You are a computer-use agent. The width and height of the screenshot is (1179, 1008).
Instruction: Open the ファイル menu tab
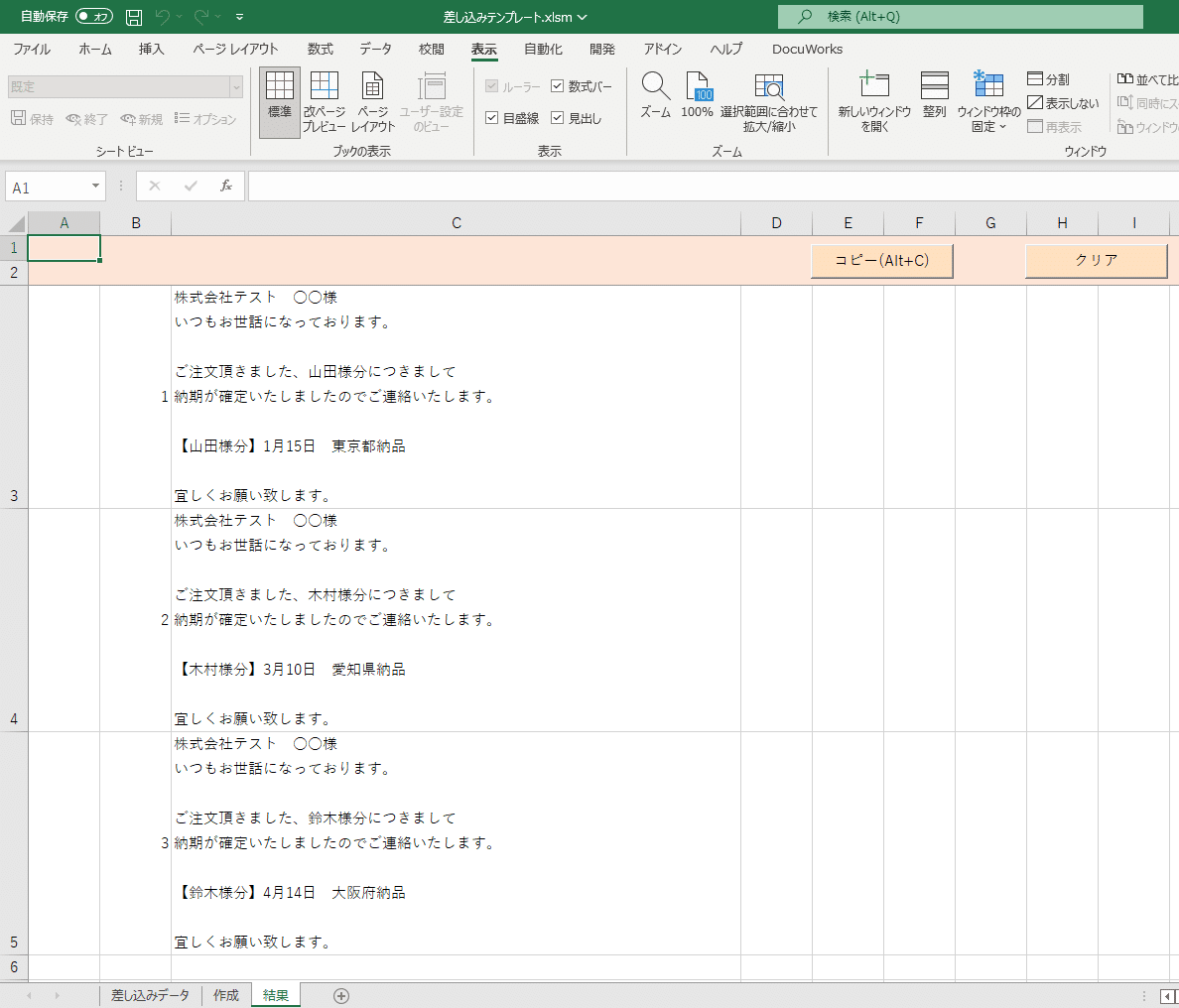tap(32, 49)
